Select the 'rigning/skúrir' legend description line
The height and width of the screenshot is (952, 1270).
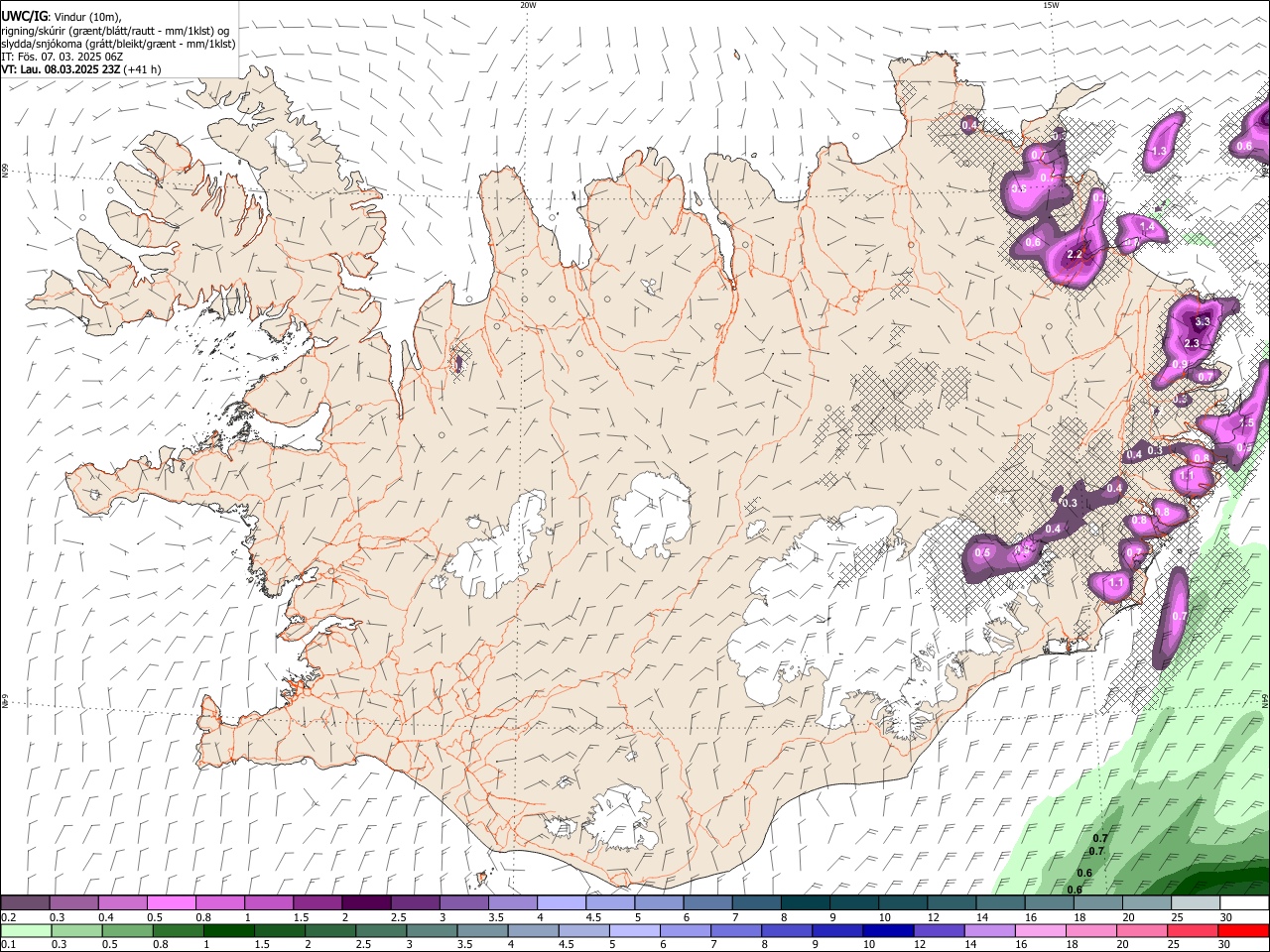(x=115, y=30)
